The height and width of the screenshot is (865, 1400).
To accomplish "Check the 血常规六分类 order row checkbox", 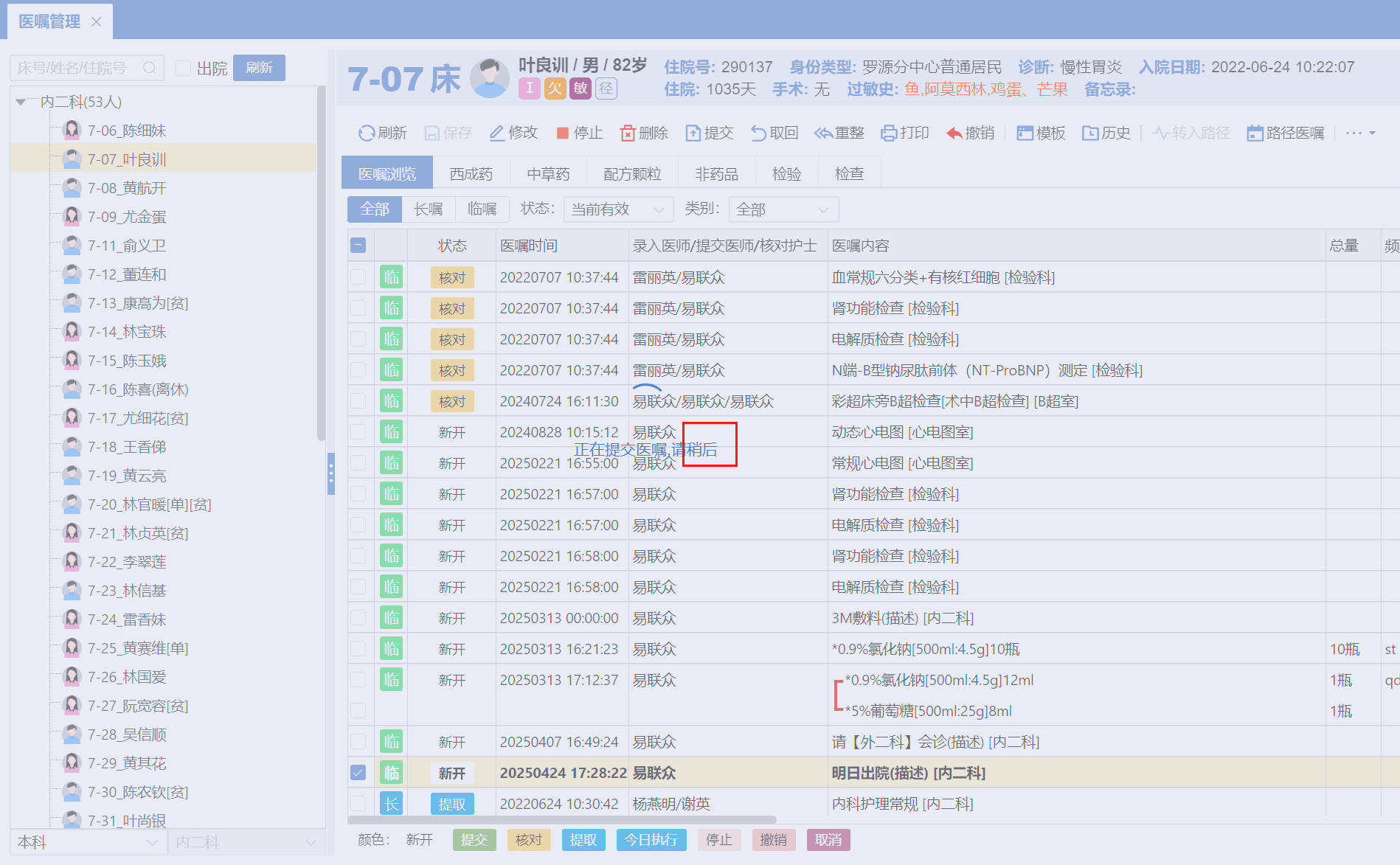I will point(358,277).
